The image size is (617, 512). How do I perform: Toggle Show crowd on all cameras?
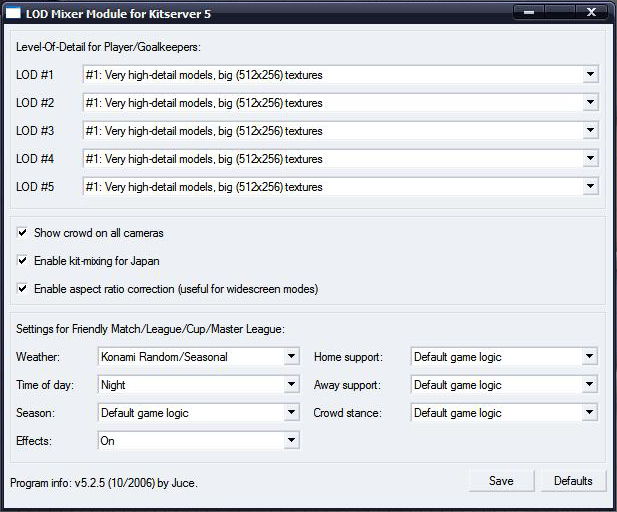22,233
